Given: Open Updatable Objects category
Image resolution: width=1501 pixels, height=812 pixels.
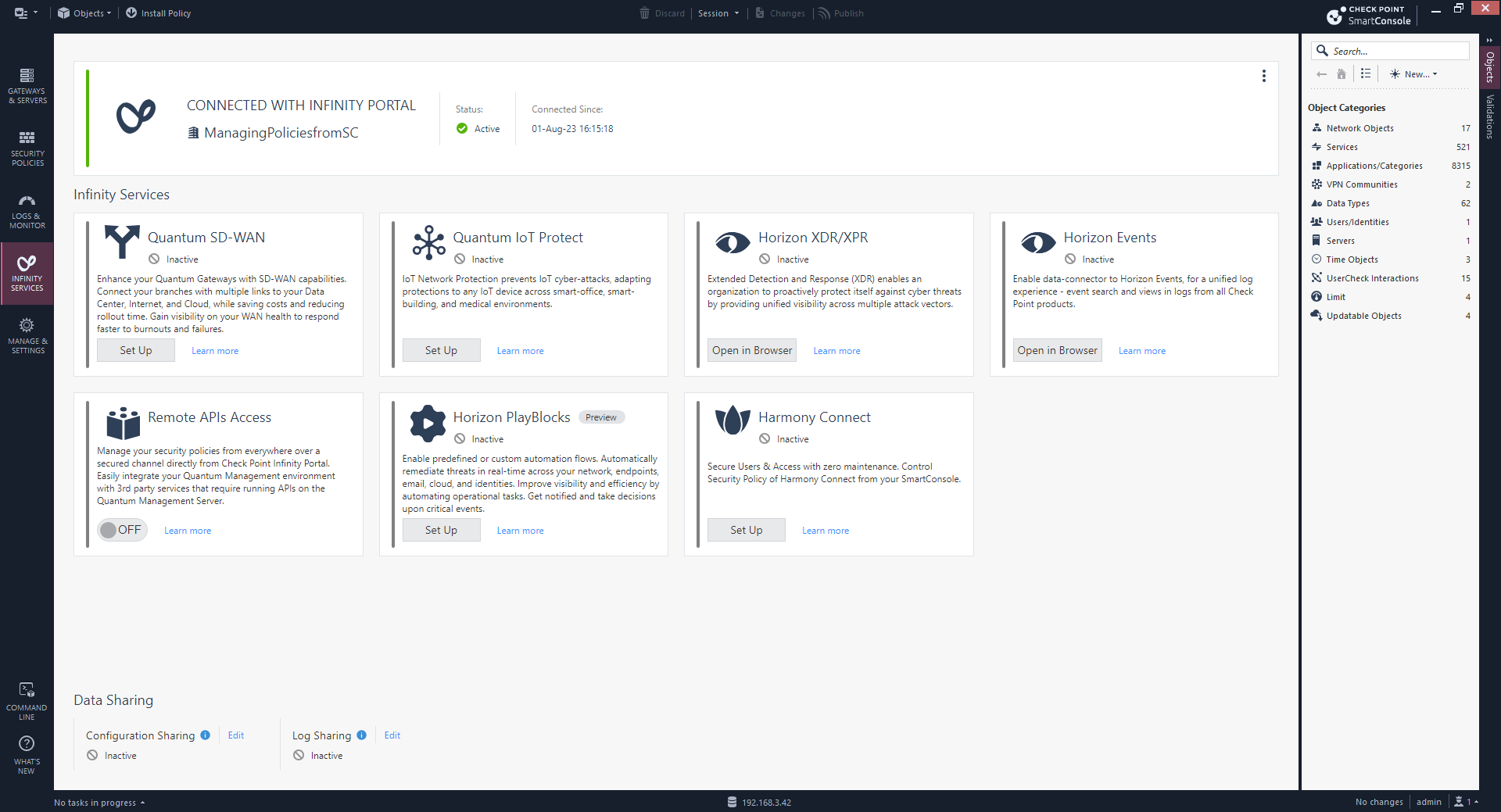Looking at the screenshot, I should click(1390, 316).
